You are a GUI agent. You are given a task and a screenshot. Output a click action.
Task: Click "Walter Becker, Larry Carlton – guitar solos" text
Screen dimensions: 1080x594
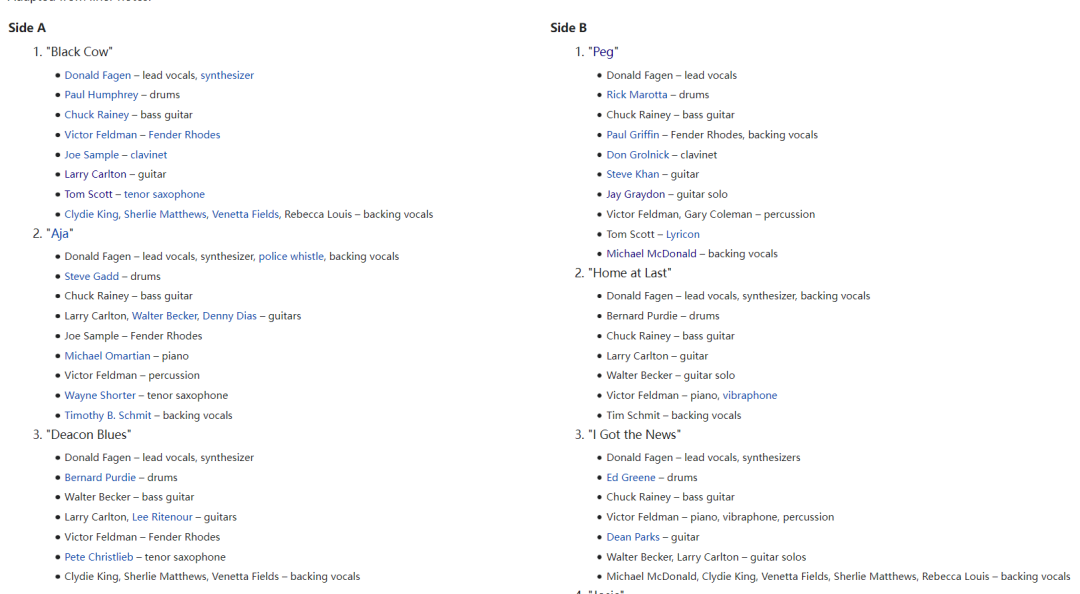(x=706, y=557)
